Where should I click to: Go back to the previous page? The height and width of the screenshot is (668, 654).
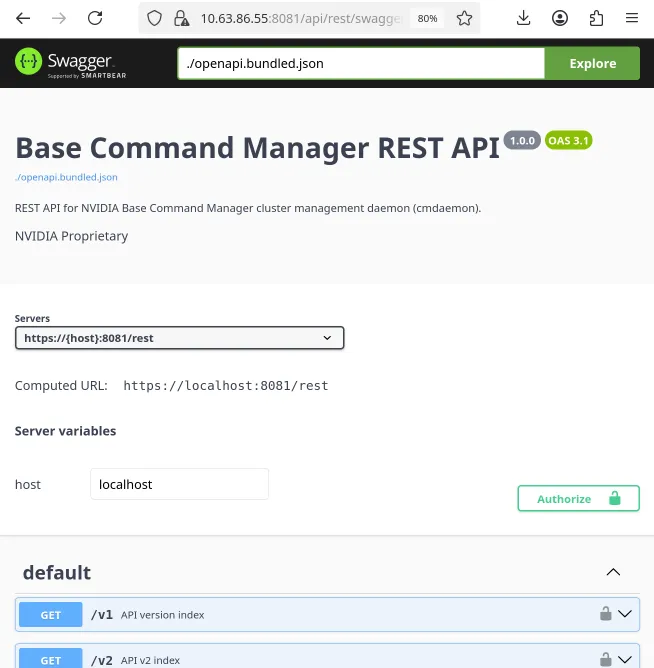[23, 18]
